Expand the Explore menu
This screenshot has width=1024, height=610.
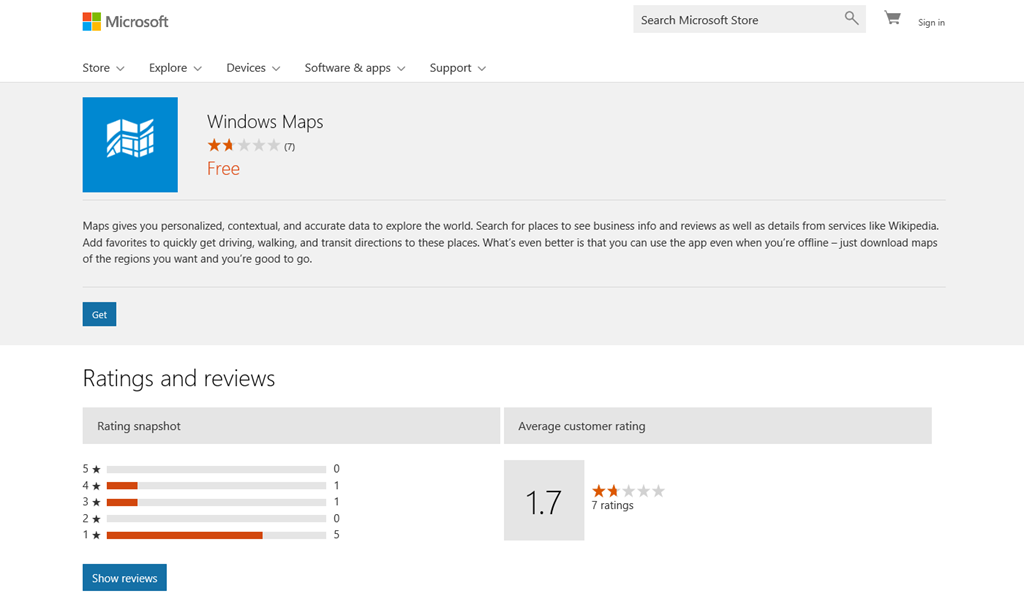pyautogui.click(x=175, y=68)
